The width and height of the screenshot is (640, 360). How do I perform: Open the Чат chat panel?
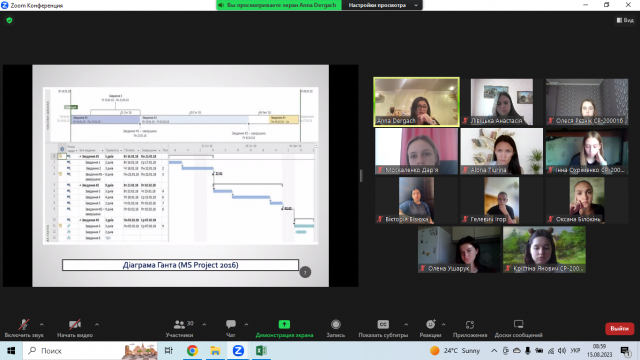click(231, 328)
